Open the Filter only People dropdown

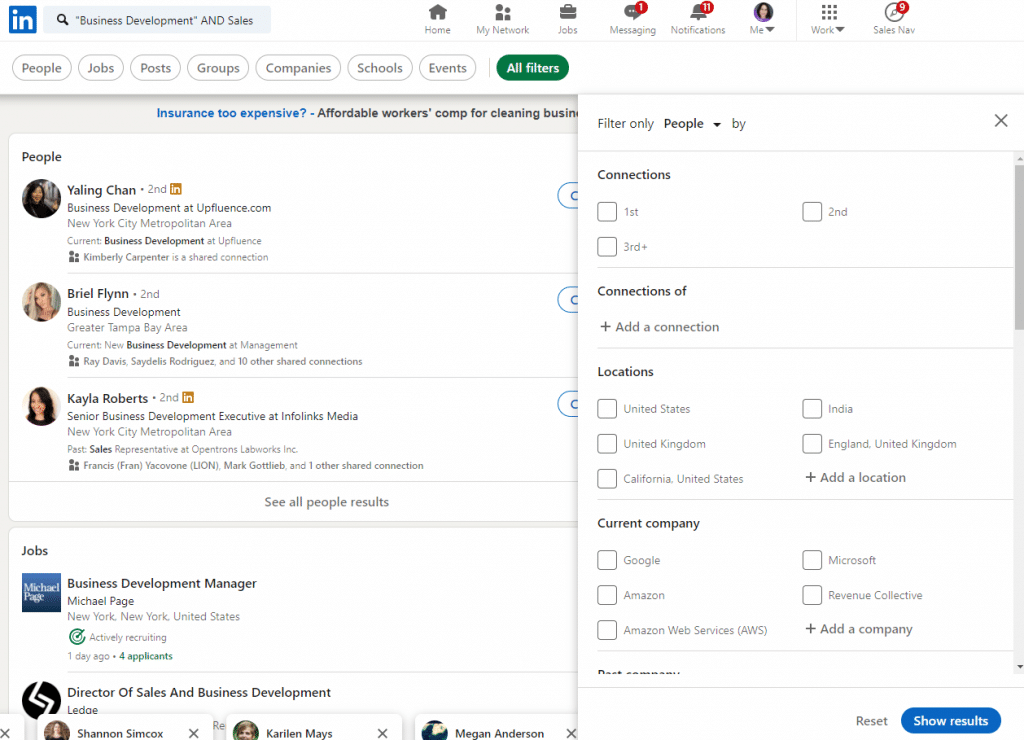coord(692,123)
